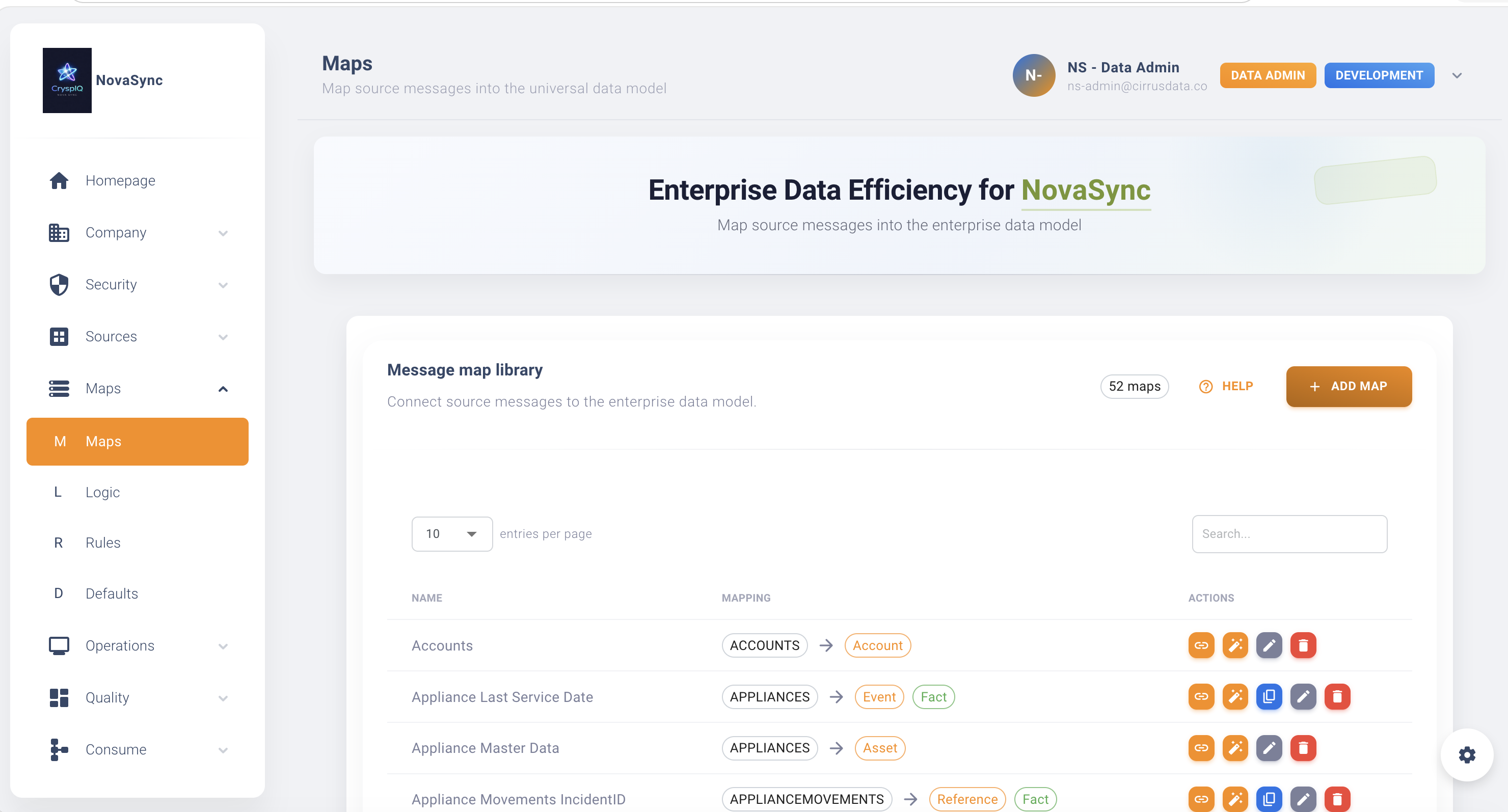The width and height of the screenshot is (1508, 812).
Task: Select the Logic submenu item
Action: coord(138,493)
